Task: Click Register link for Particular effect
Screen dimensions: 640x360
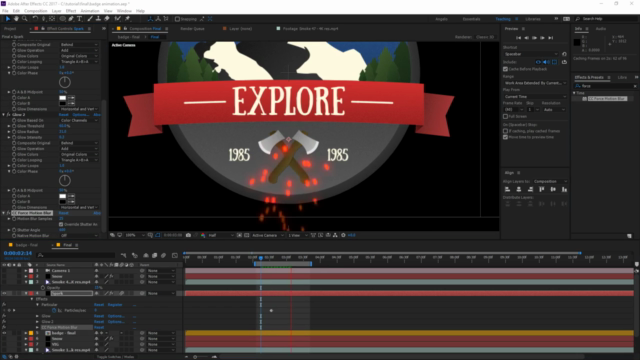Action: pos(115,304)
